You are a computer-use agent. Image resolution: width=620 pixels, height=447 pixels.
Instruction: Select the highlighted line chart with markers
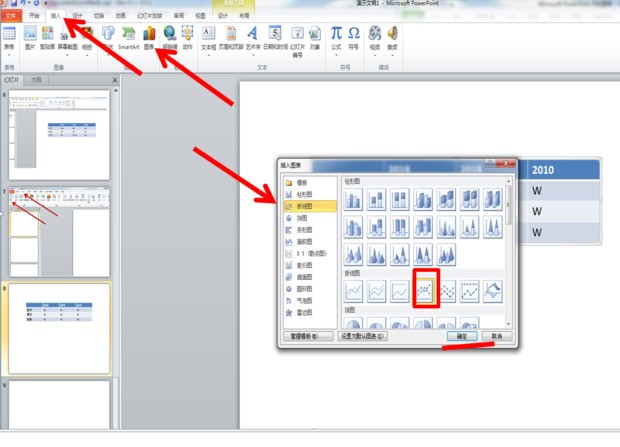click(x=427, y=290)
